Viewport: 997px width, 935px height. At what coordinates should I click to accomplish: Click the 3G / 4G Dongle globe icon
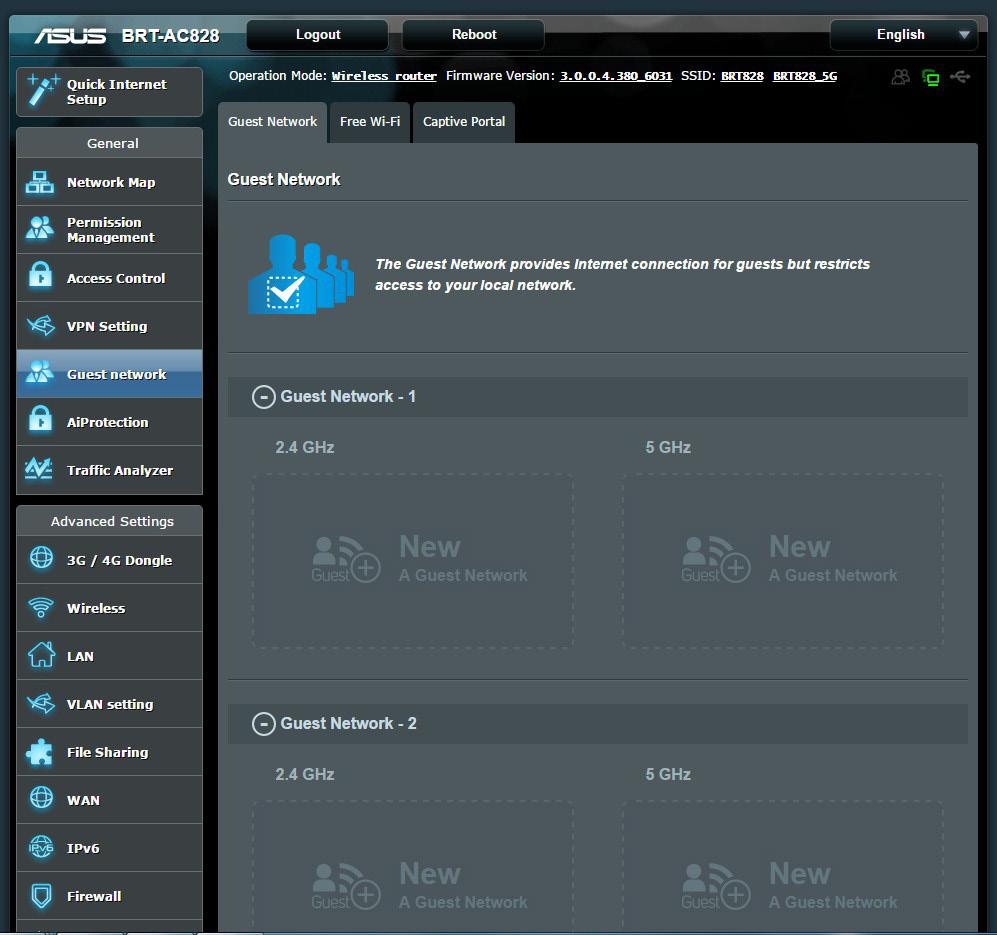(x=41, y=558)
